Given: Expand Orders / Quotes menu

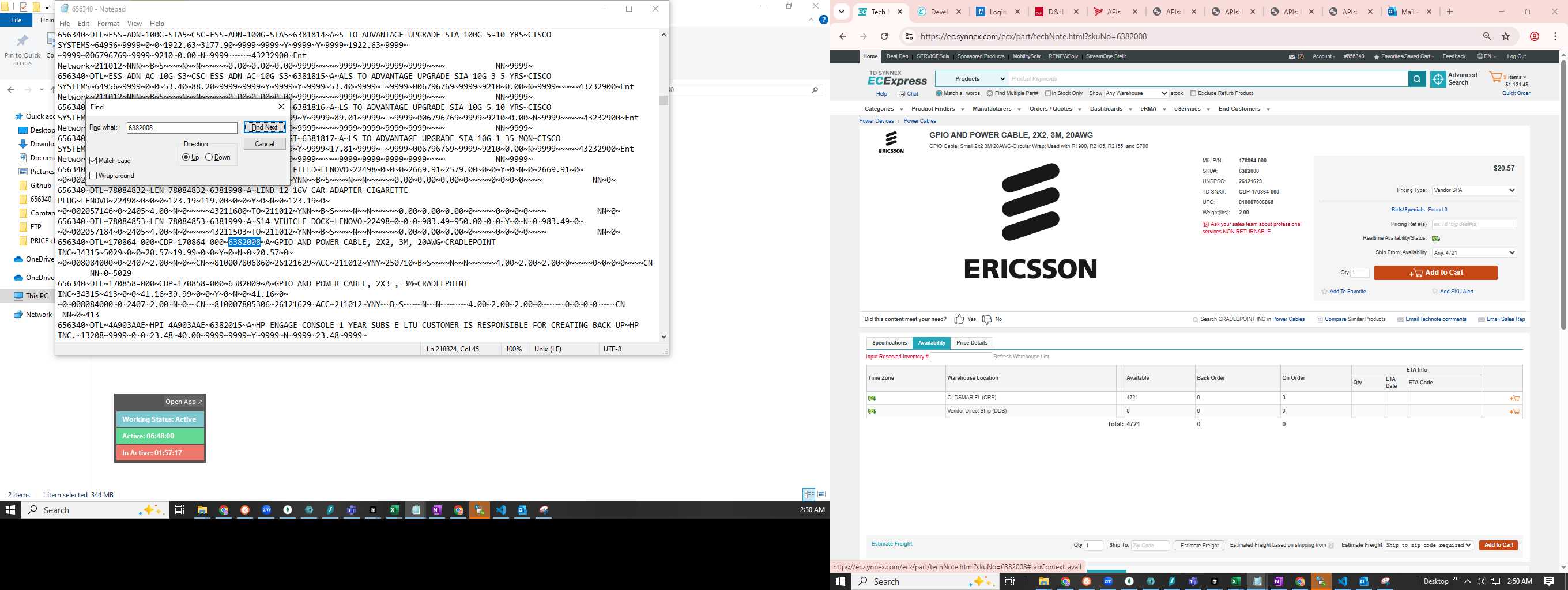Looking at the screenshot, I should (1055, 109).
